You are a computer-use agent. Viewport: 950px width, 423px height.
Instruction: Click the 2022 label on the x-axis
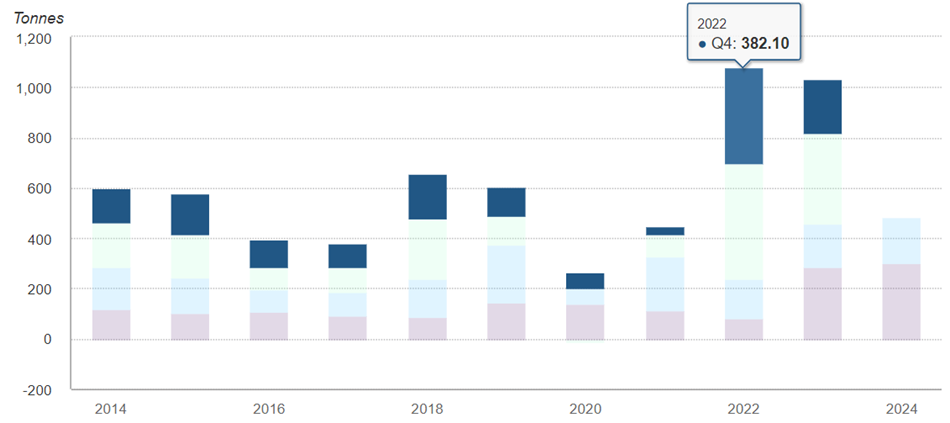(x=744, y=409)
